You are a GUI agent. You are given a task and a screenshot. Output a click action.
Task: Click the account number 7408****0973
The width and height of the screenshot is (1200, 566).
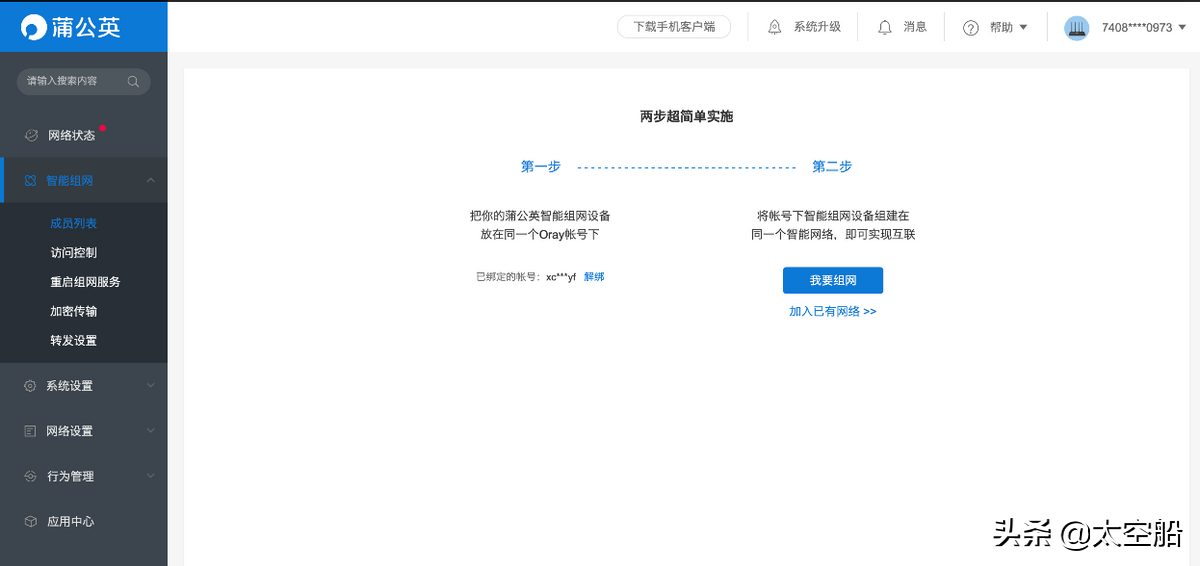coord(1137,28)
